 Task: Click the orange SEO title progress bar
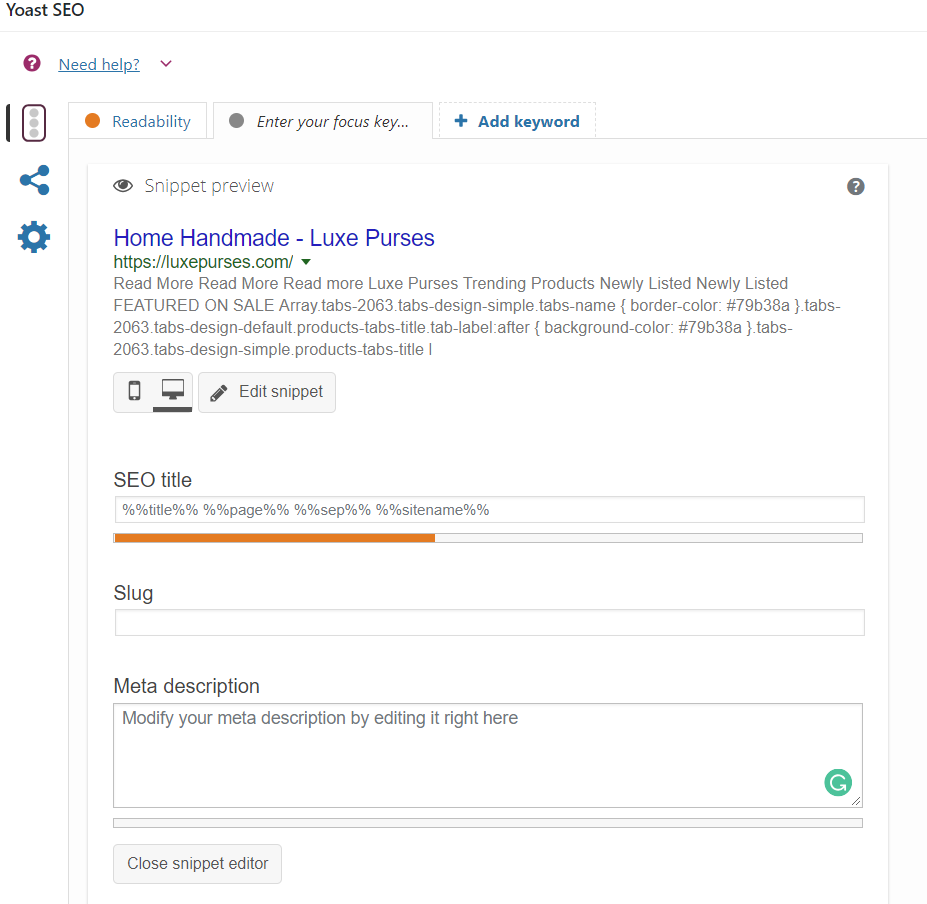pos(275,538)
